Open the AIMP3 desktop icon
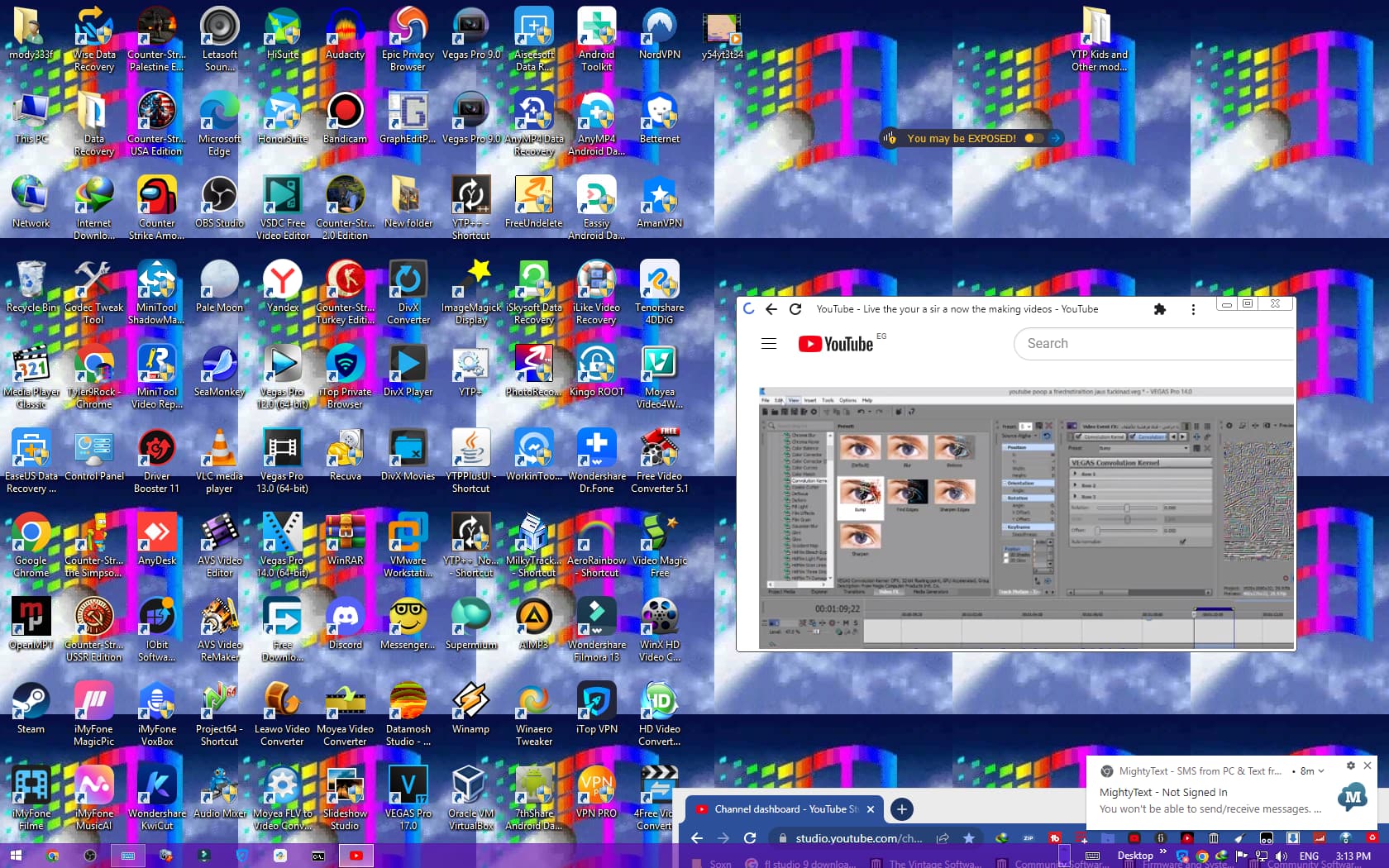 (533, 624)
